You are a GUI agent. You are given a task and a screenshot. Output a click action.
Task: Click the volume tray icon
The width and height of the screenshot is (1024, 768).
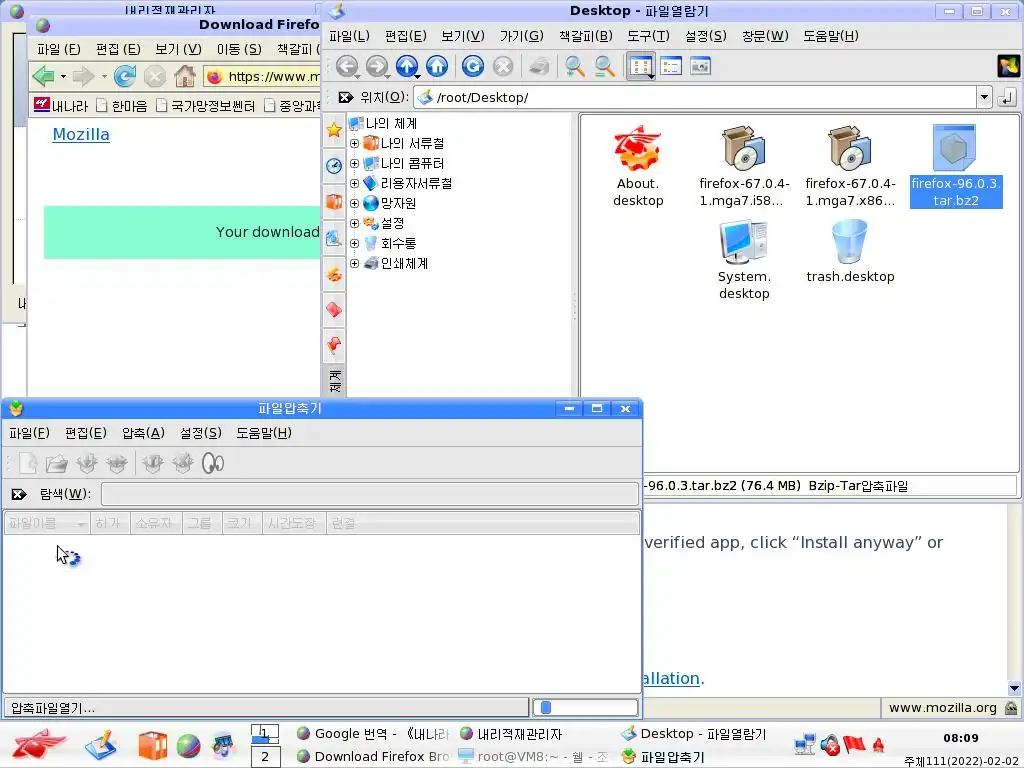(830, 744)
